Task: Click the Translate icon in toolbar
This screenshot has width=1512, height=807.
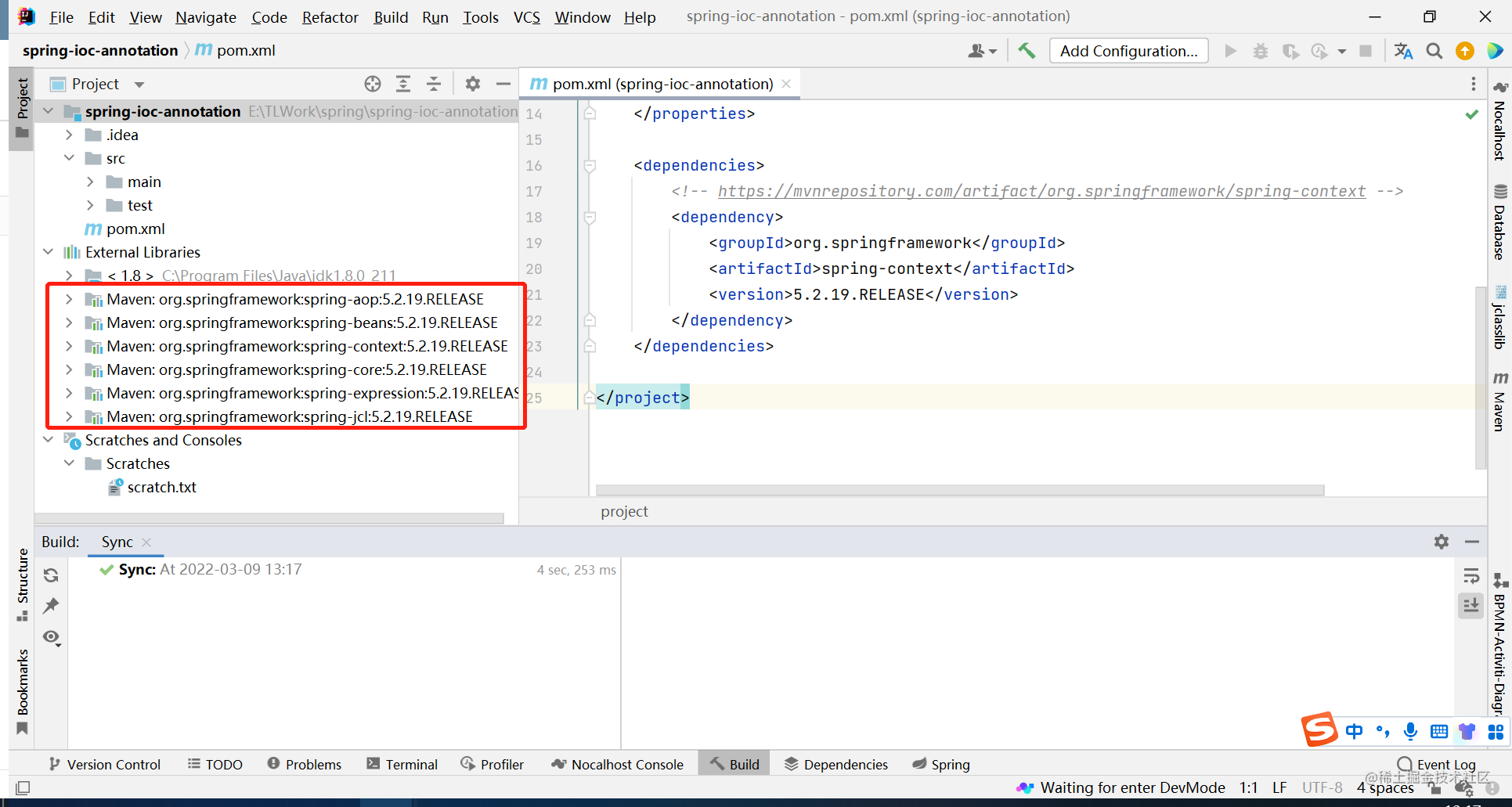Action: [1403, 51]
